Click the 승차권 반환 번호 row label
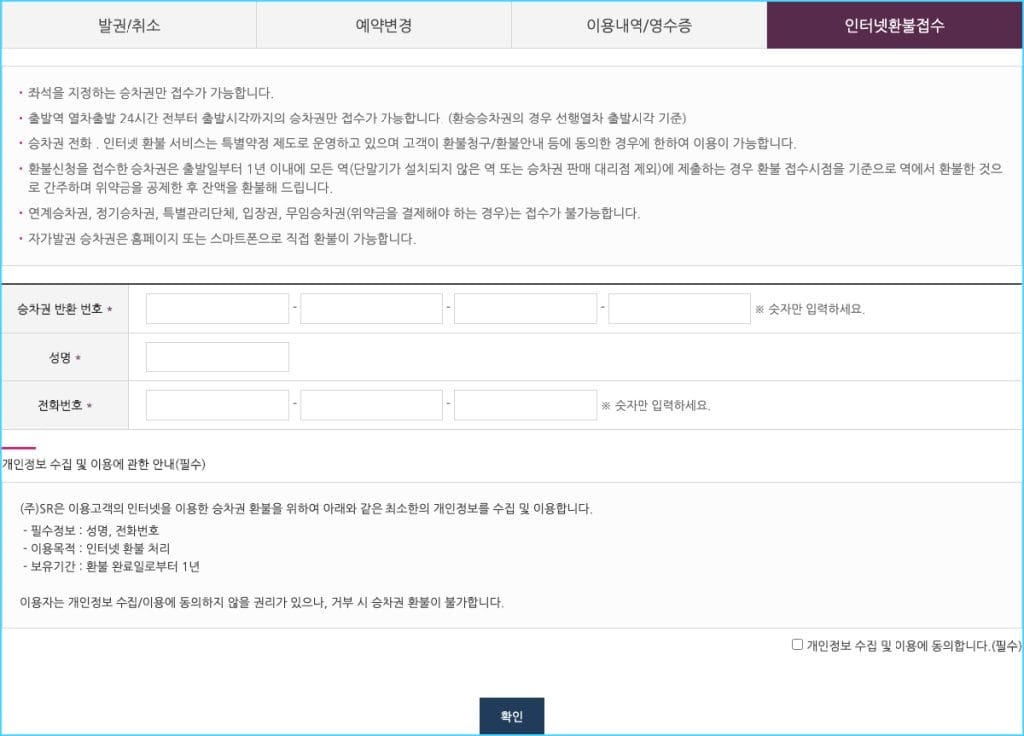Viewport: 1024px width, 736px height. [65, 308]
